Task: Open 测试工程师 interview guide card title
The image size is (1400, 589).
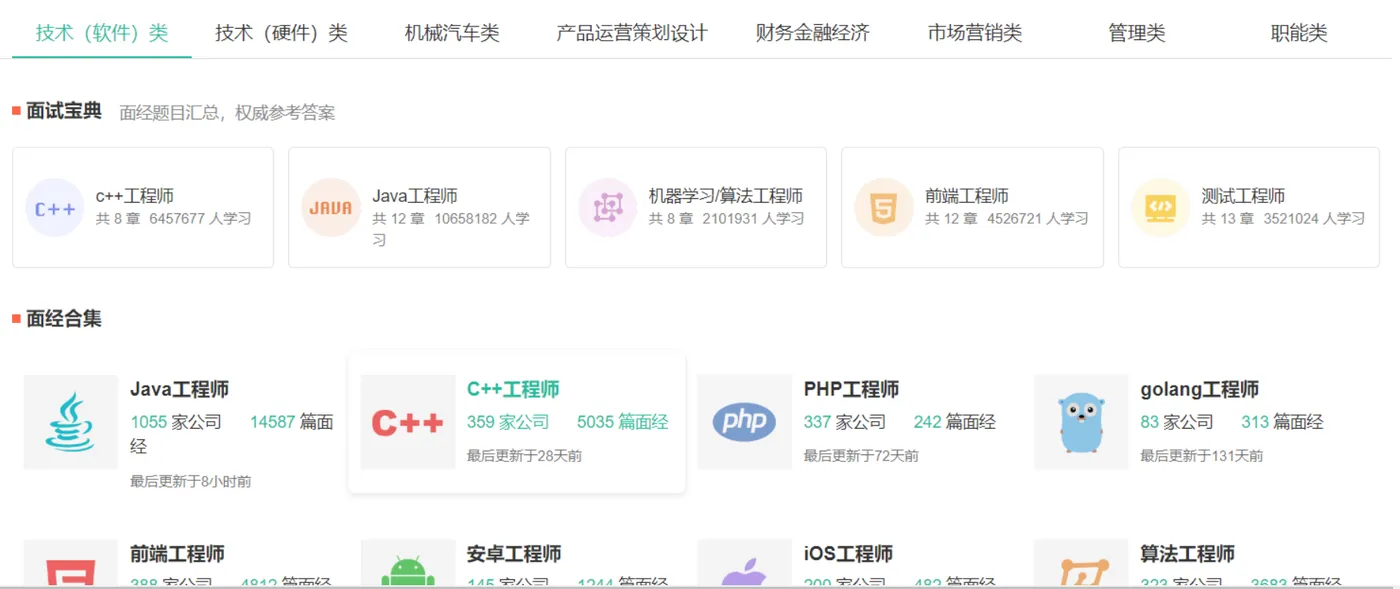Action: [1243, 196]
